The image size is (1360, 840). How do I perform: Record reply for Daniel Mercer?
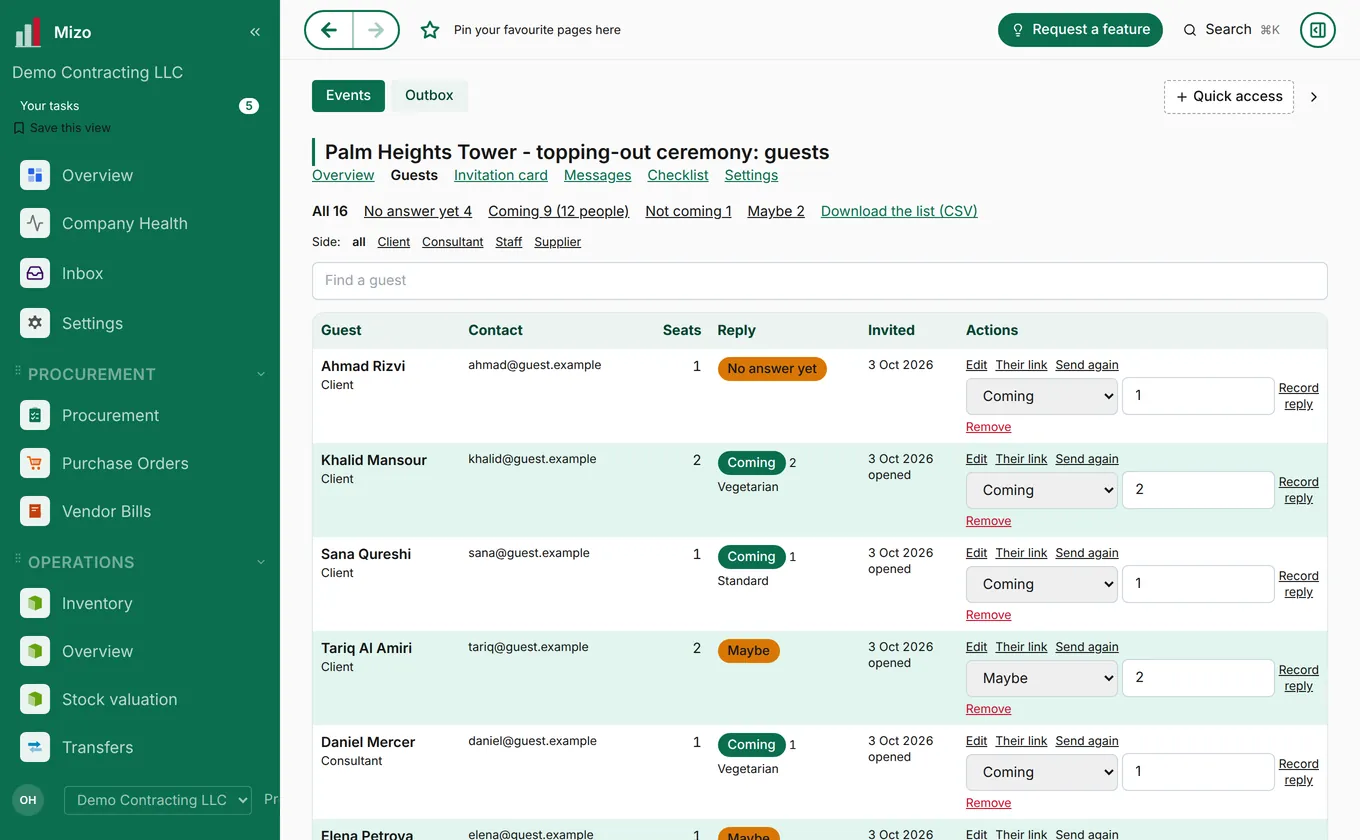click(1298, 772)
